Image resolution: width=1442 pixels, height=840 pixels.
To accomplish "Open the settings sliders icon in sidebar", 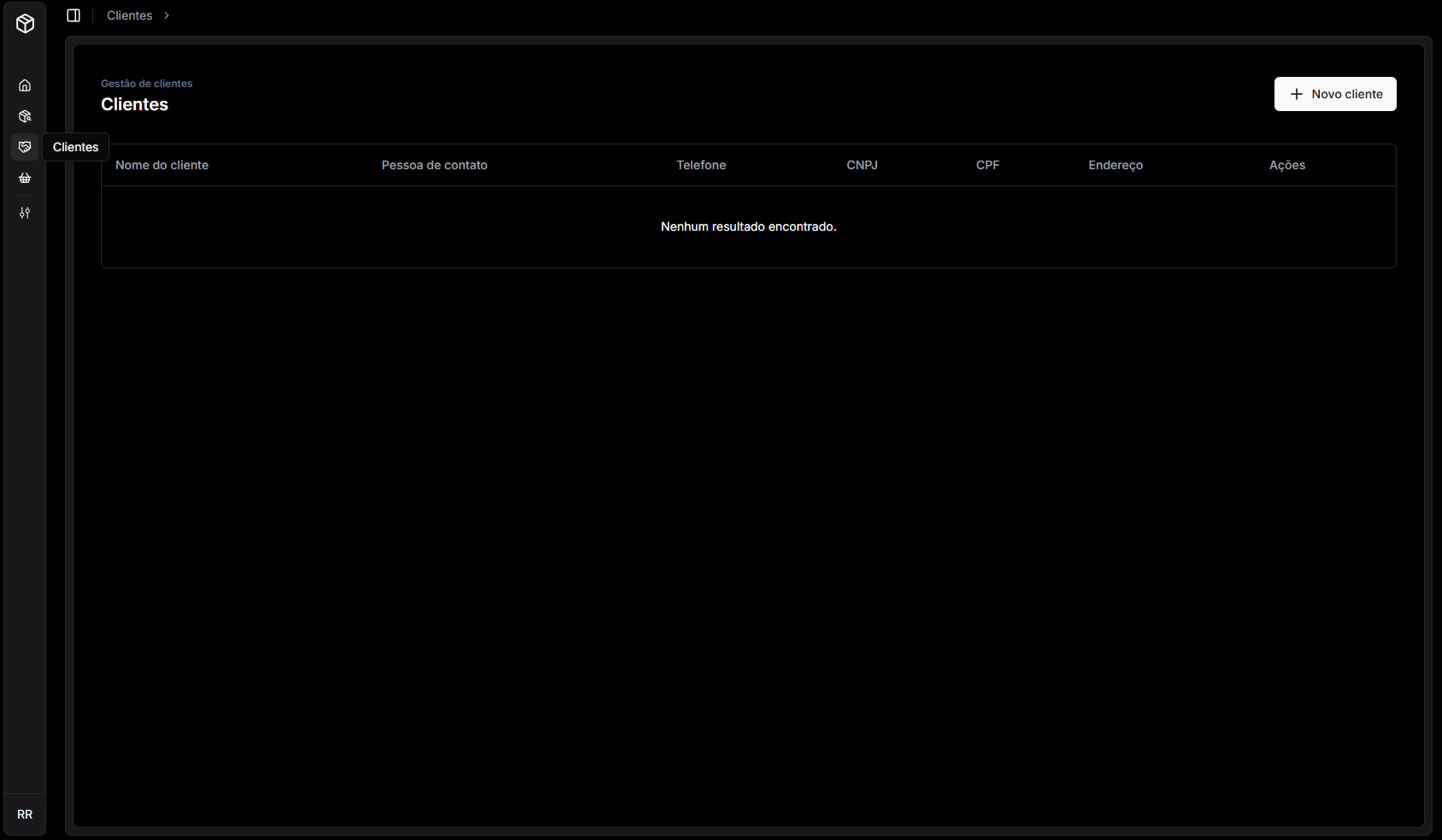I will [25, 213].
